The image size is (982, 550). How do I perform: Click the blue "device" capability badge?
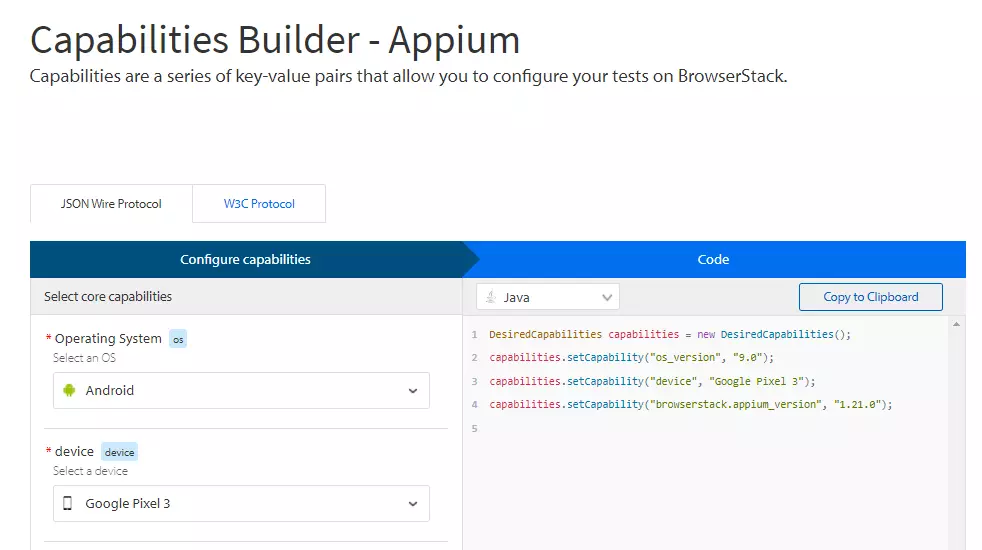point(119,452)
